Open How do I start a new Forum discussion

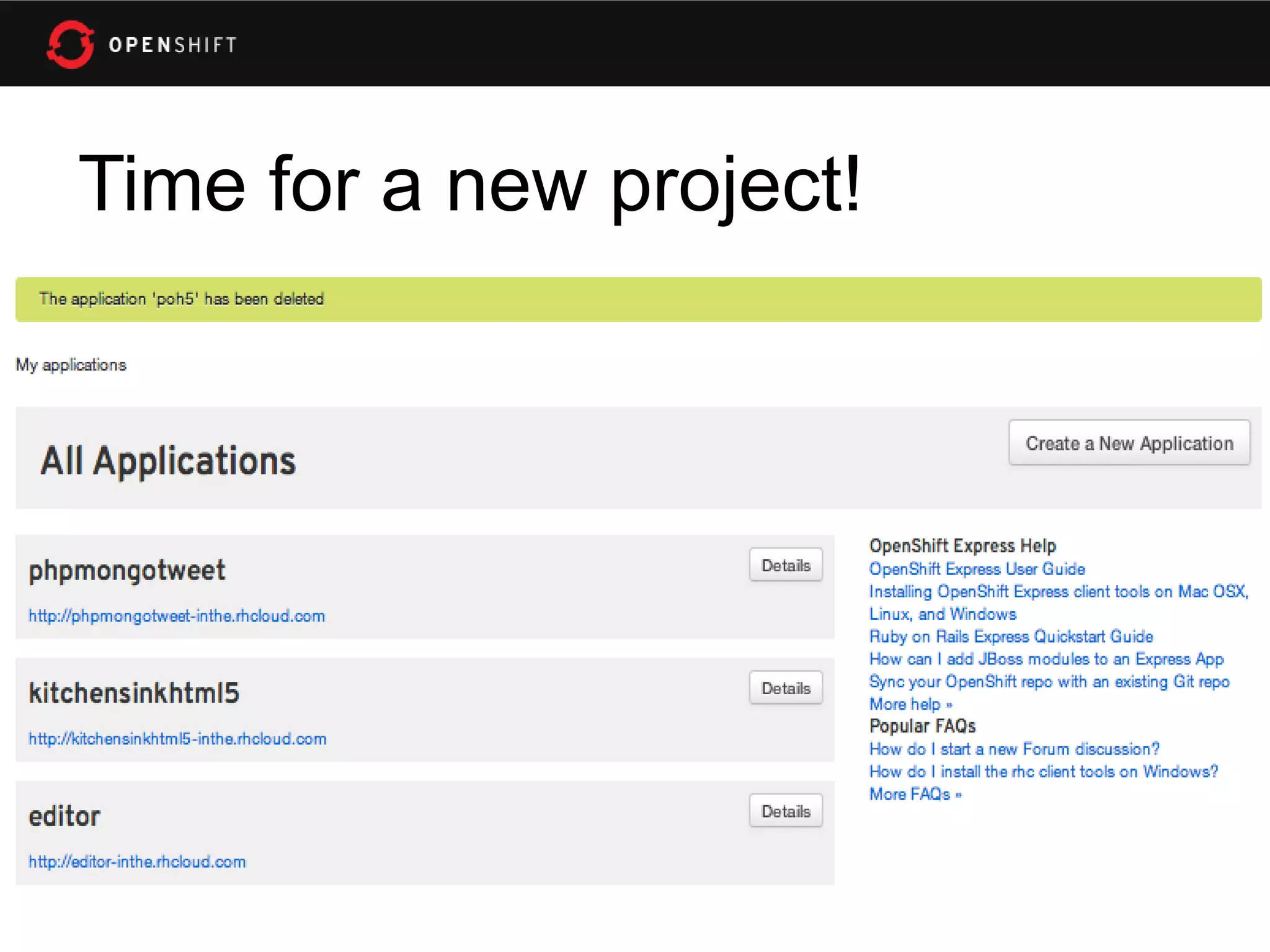[1015, 749]
